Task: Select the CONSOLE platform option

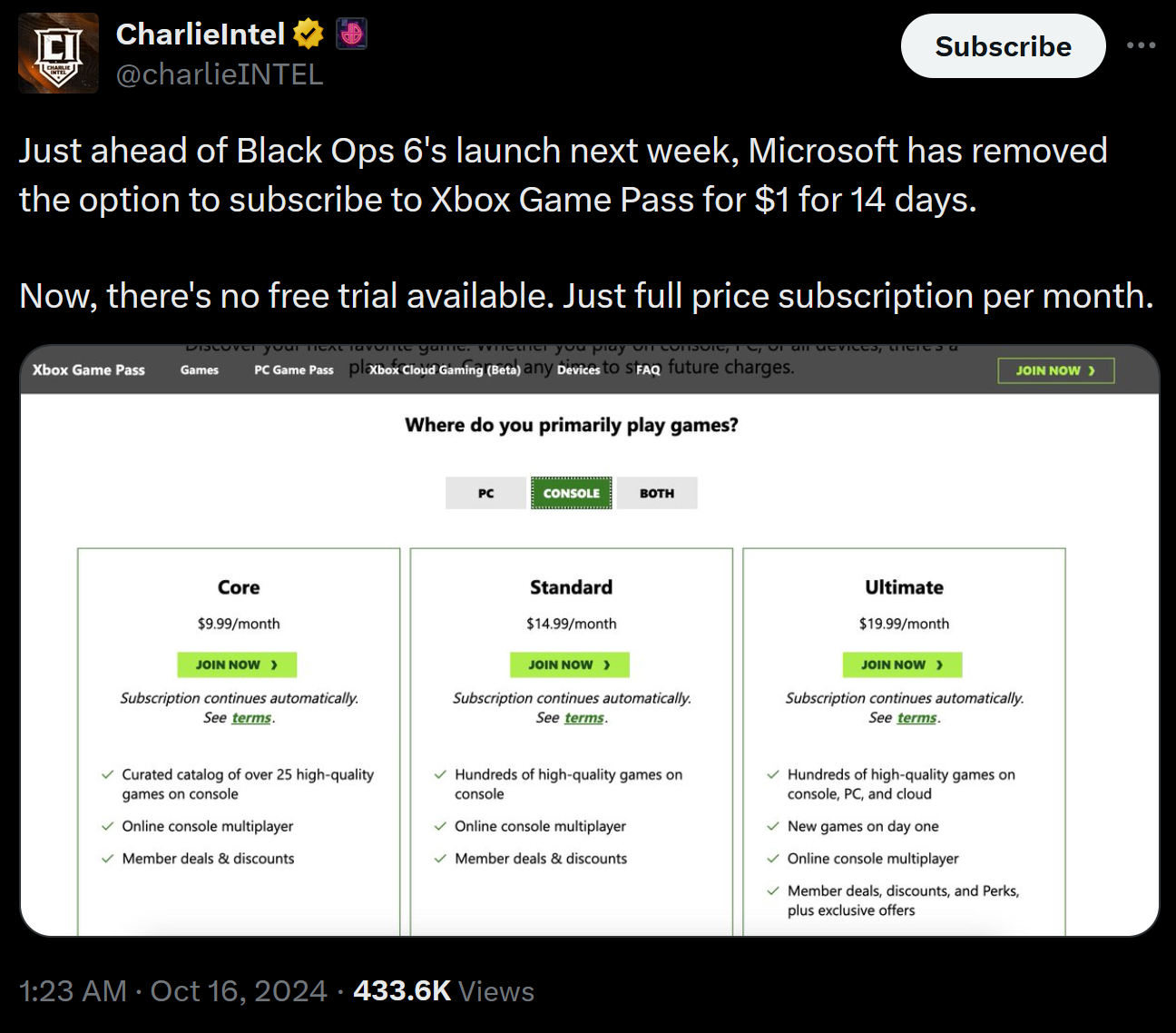Action: click(572, 493)
